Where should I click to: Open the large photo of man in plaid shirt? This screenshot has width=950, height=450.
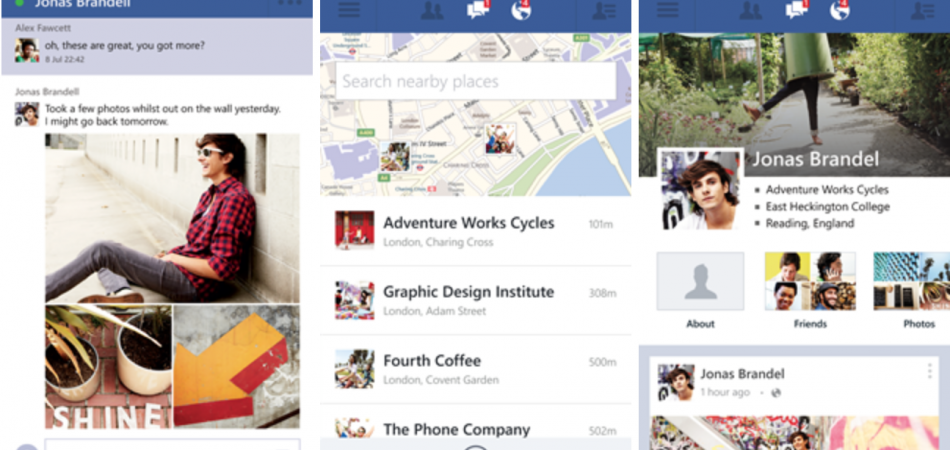tap(172, 218)
